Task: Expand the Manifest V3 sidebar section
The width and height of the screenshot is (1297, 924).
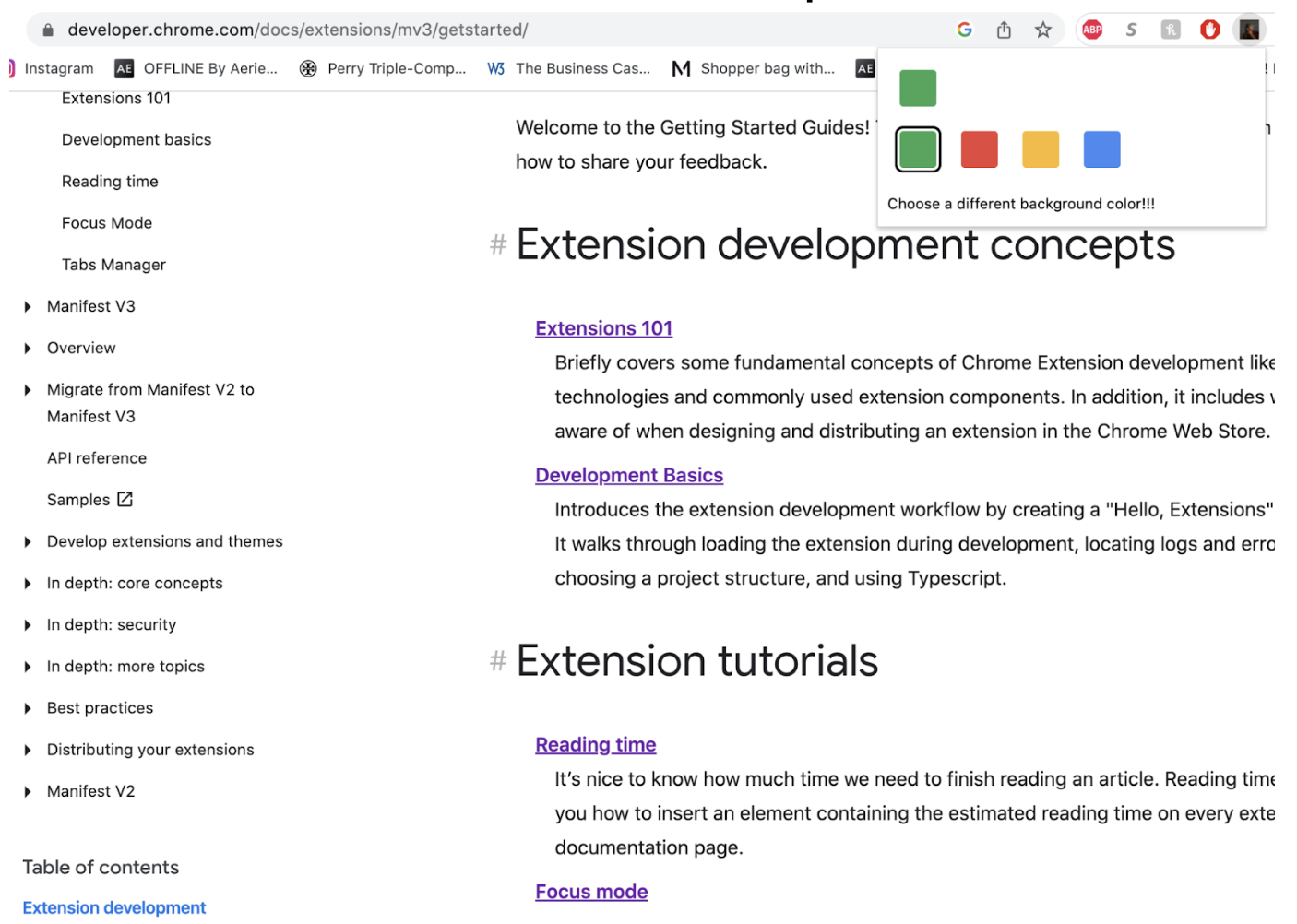Action: coord(28,307)
